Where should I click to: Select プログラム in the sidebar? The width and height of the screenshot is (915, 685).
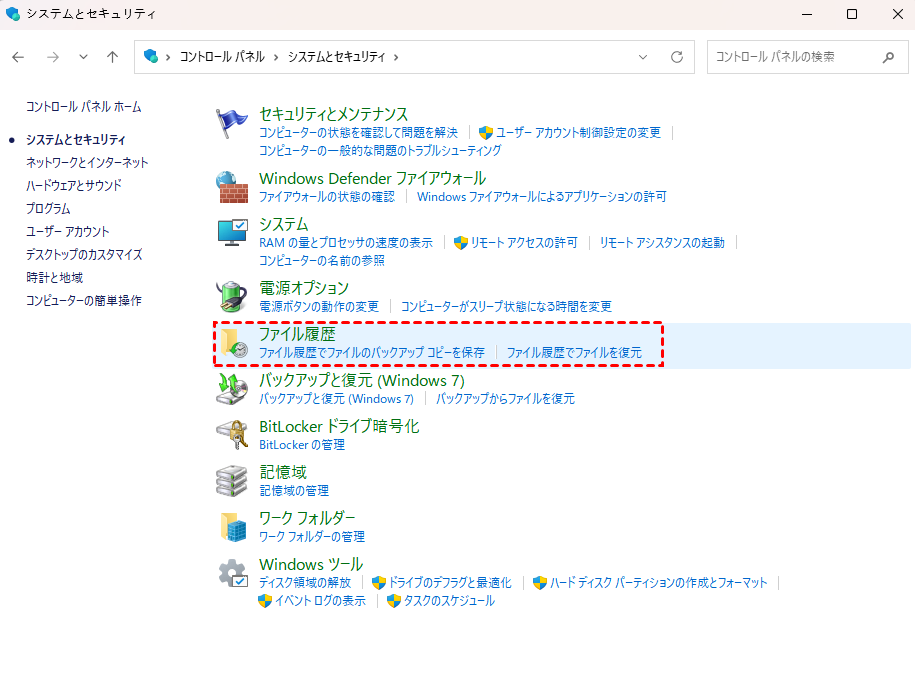point(48,208)
